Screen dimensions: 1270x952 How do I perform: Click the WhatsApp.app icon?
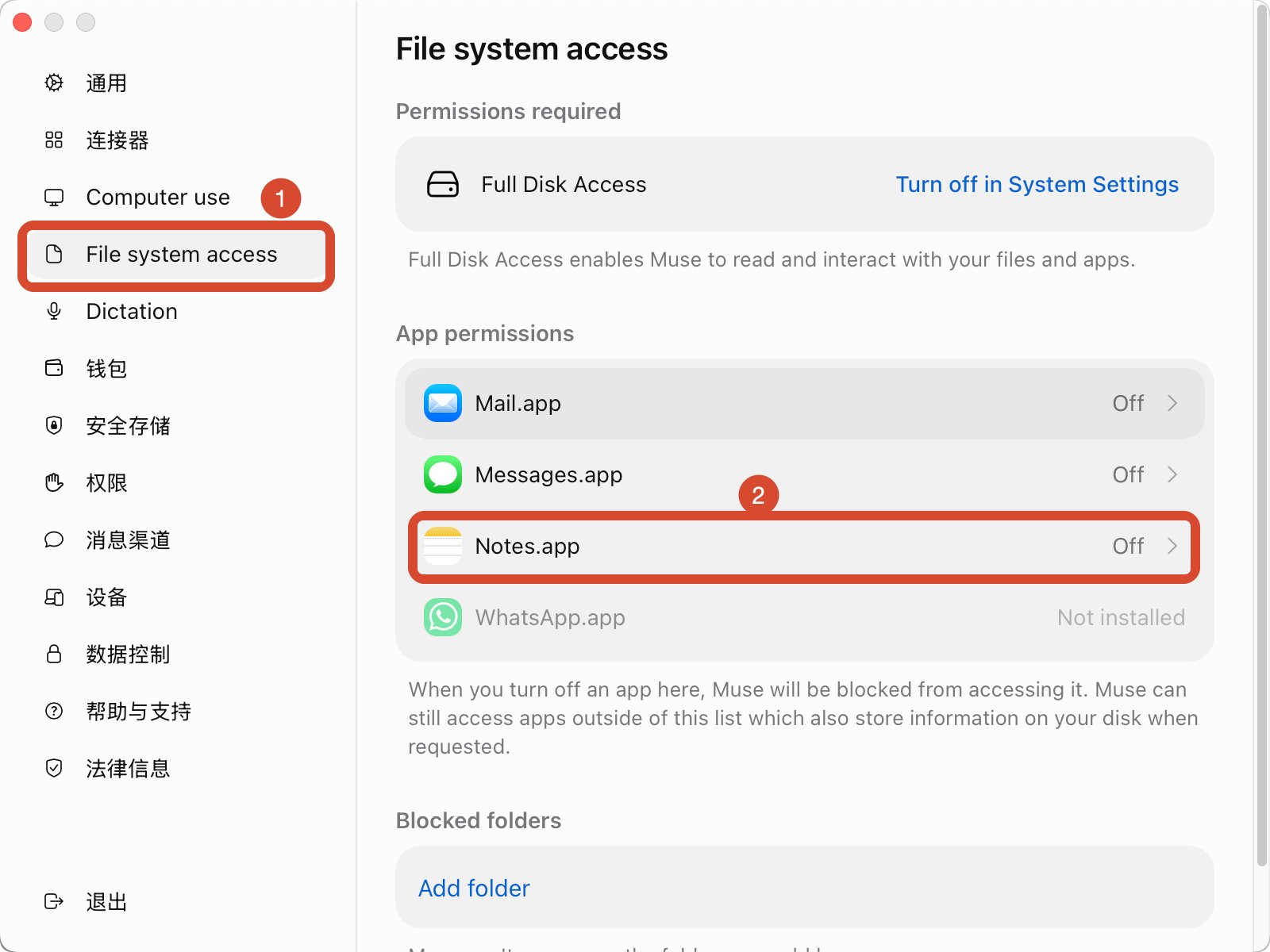443,617
